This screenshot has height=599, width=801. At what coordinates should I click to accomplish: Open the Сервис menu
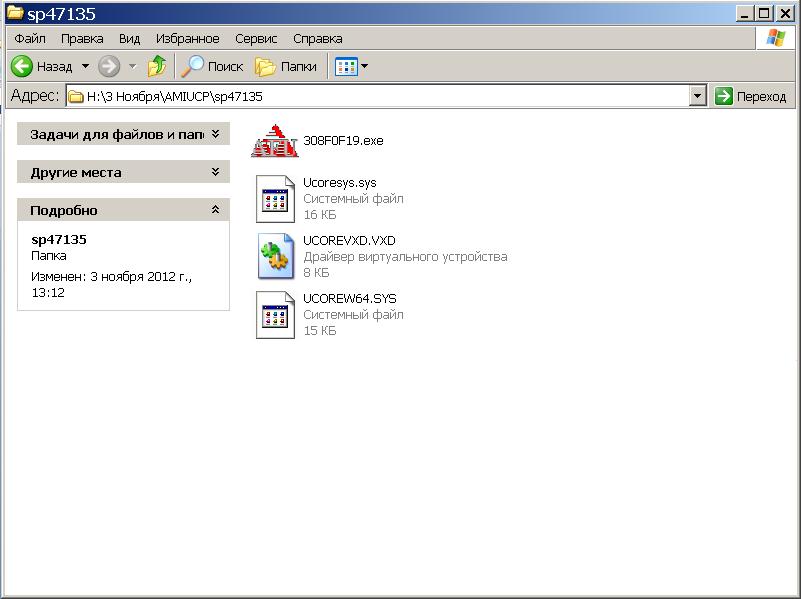(x=256, y=38)
